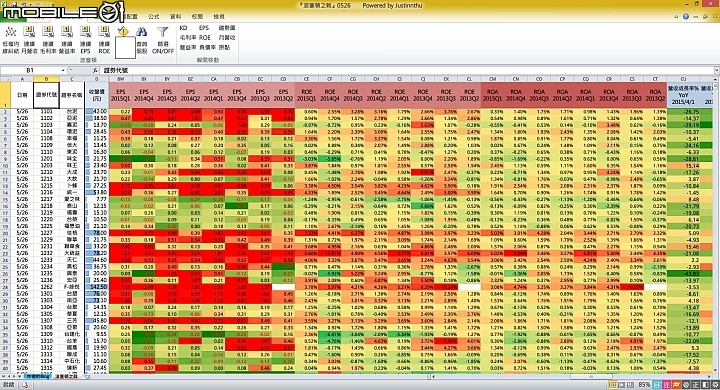Jump to 毛利率 section button

point(188,38)
